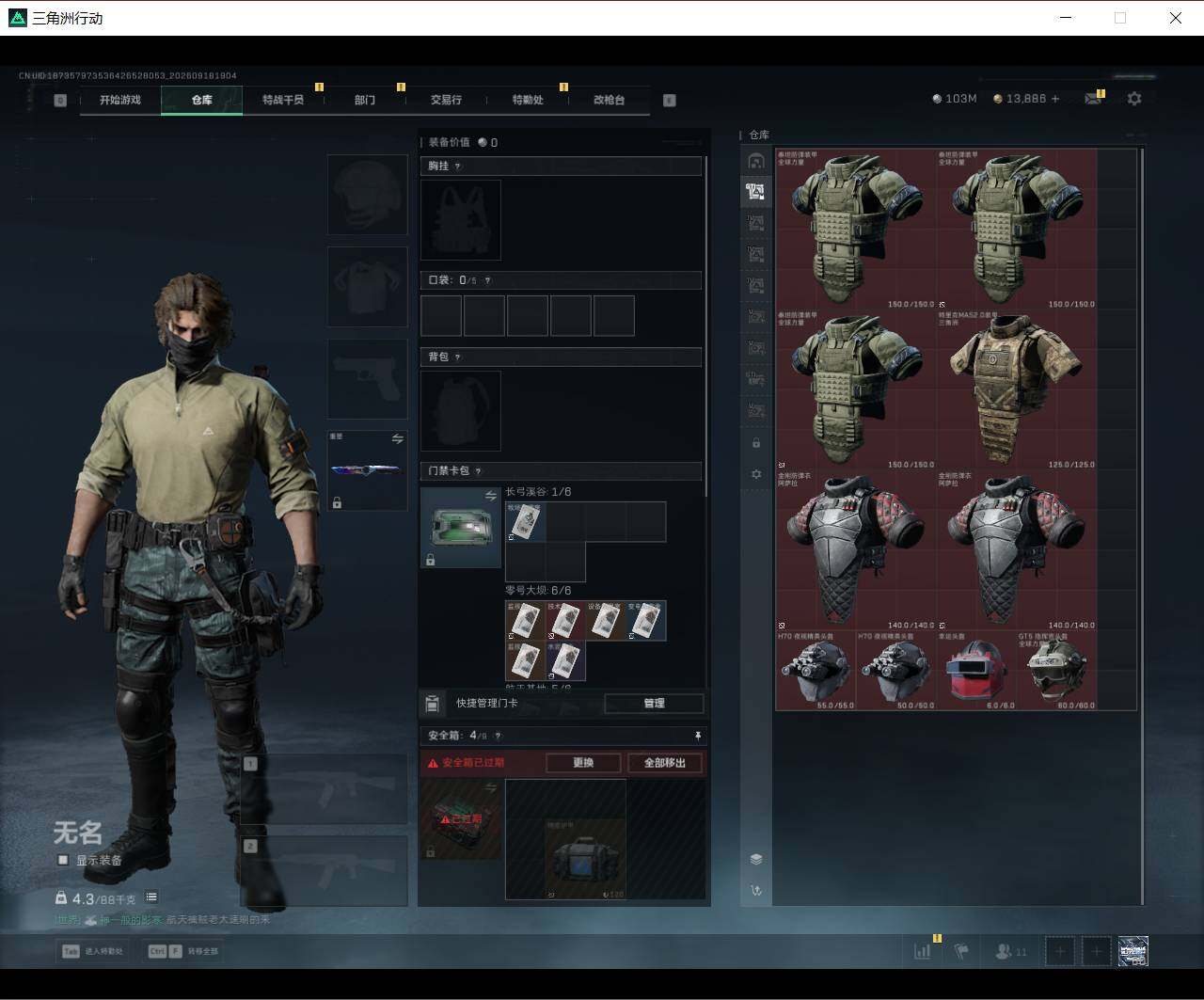Screen dimensions: 1204x1000
Task: Click the flag icon in bottom bar
Action: (960, 951)
